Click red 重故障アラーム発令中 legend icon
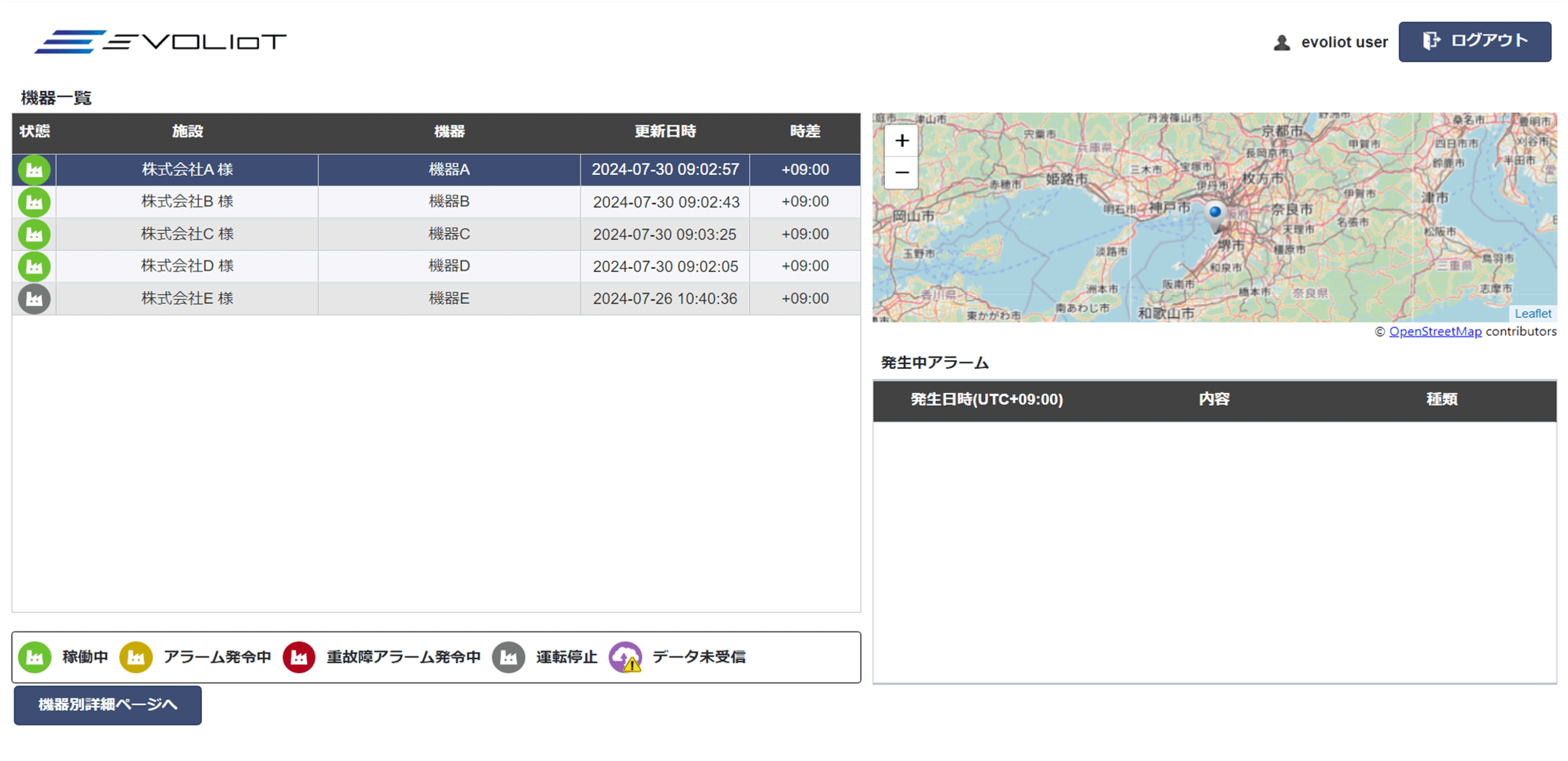This screenshot has width=1568, height=761. pyautogui.click(x=299, y=657)
